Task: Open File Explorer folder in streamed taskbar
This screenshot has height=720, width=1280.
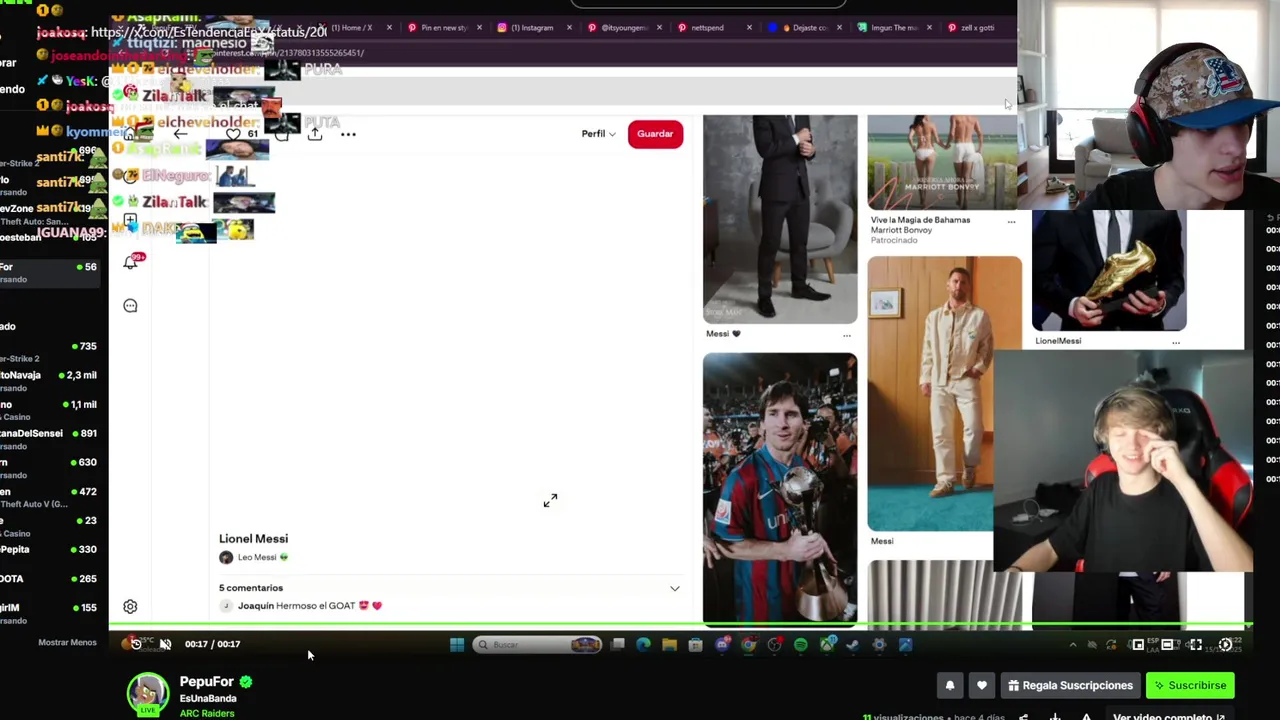Action: (x=669, y=645)
